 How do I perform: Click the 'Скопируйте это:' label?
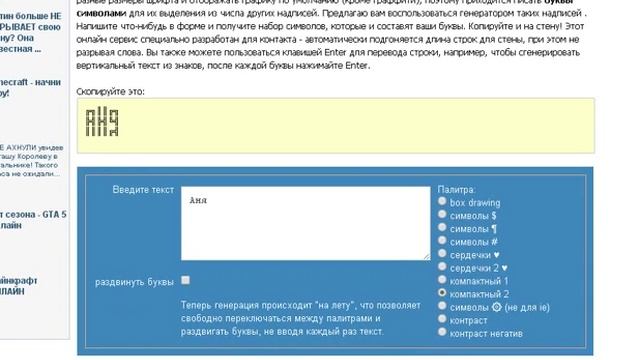pos(110,92)
